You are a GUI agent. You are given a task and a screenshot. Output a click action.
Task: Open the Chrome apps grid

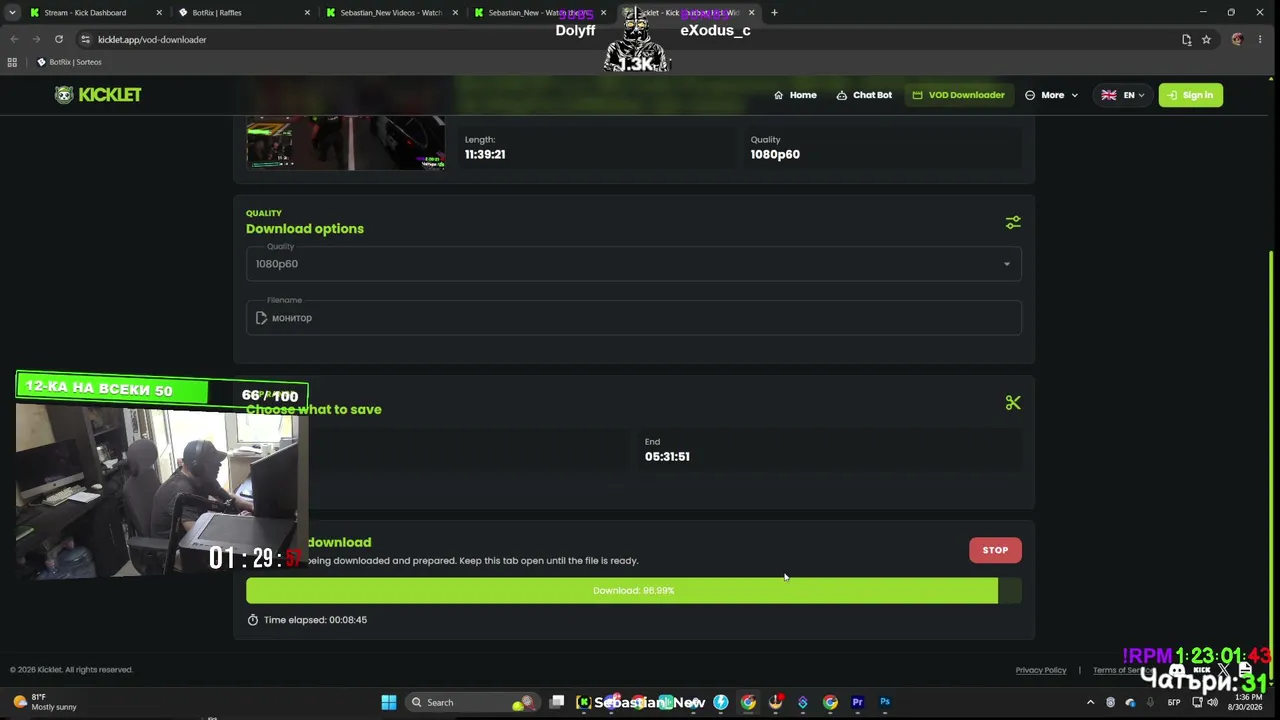(12, 62)
